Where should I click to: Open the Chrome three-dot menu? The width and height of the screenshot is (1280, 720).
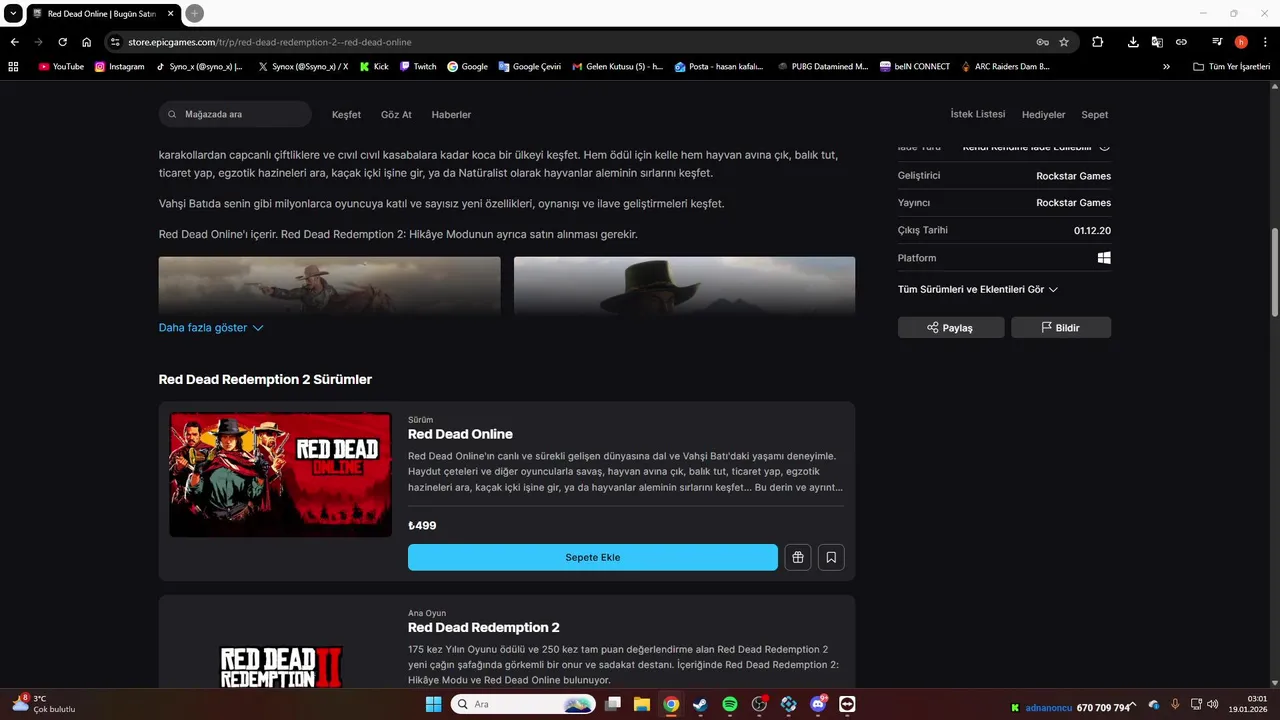coord(1265,42)
